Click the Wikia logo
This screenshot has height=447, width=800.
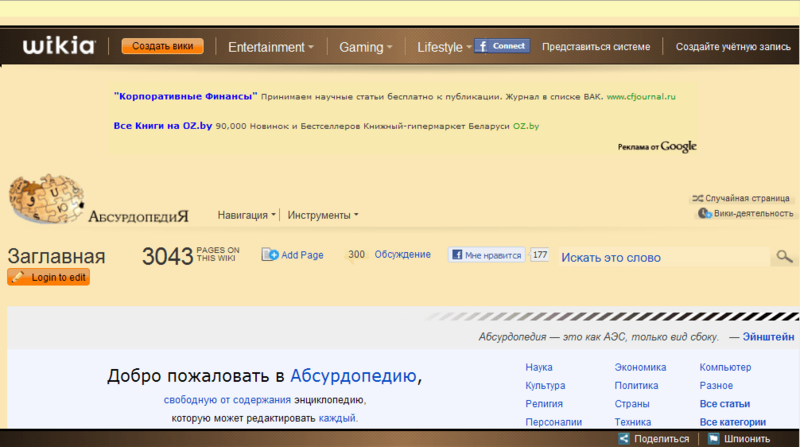[x=59, y=45]
